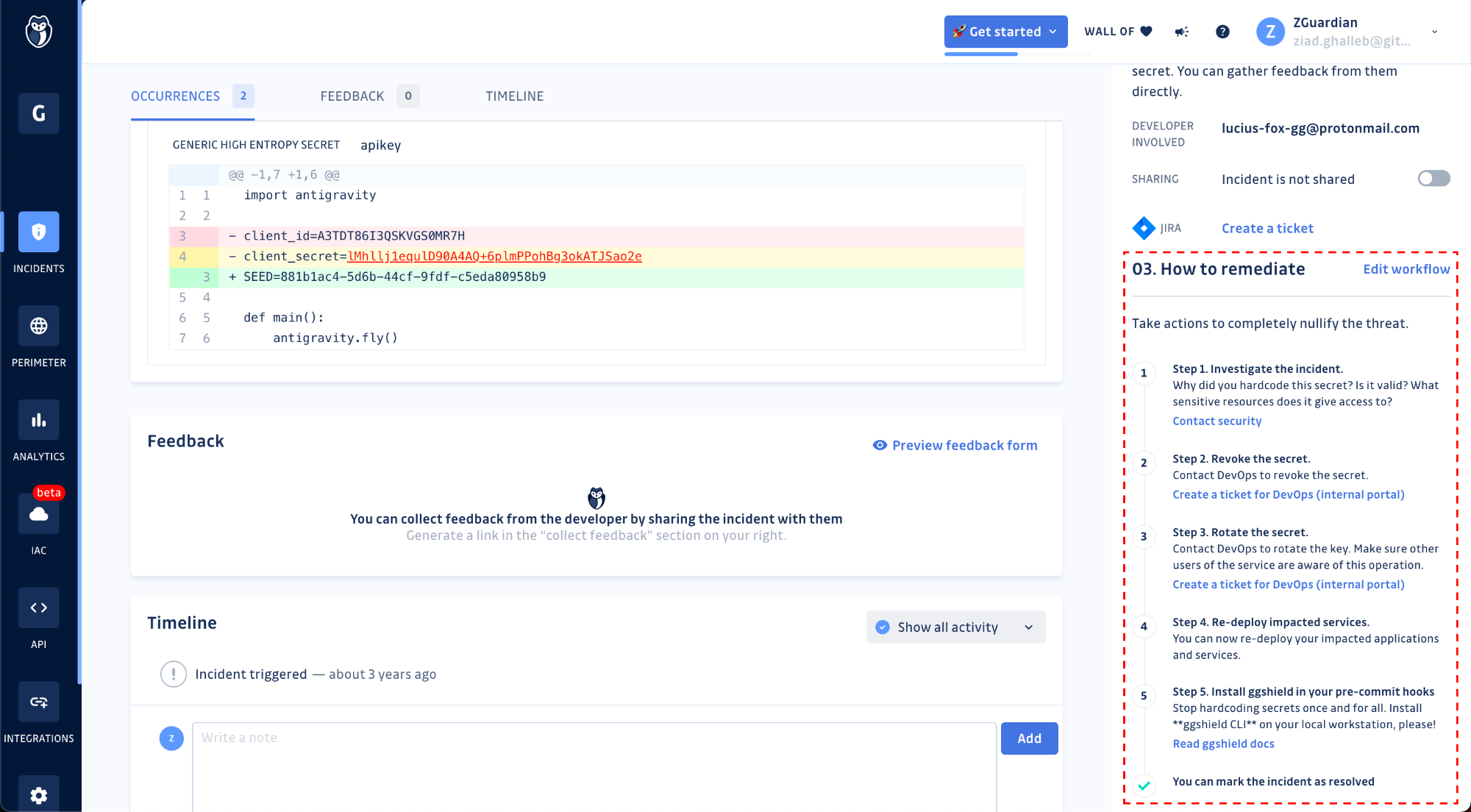This screenshot has height=812, width=1471.
Task: Click the resolved checkmark step indicator
Action: click(1144, 785)
